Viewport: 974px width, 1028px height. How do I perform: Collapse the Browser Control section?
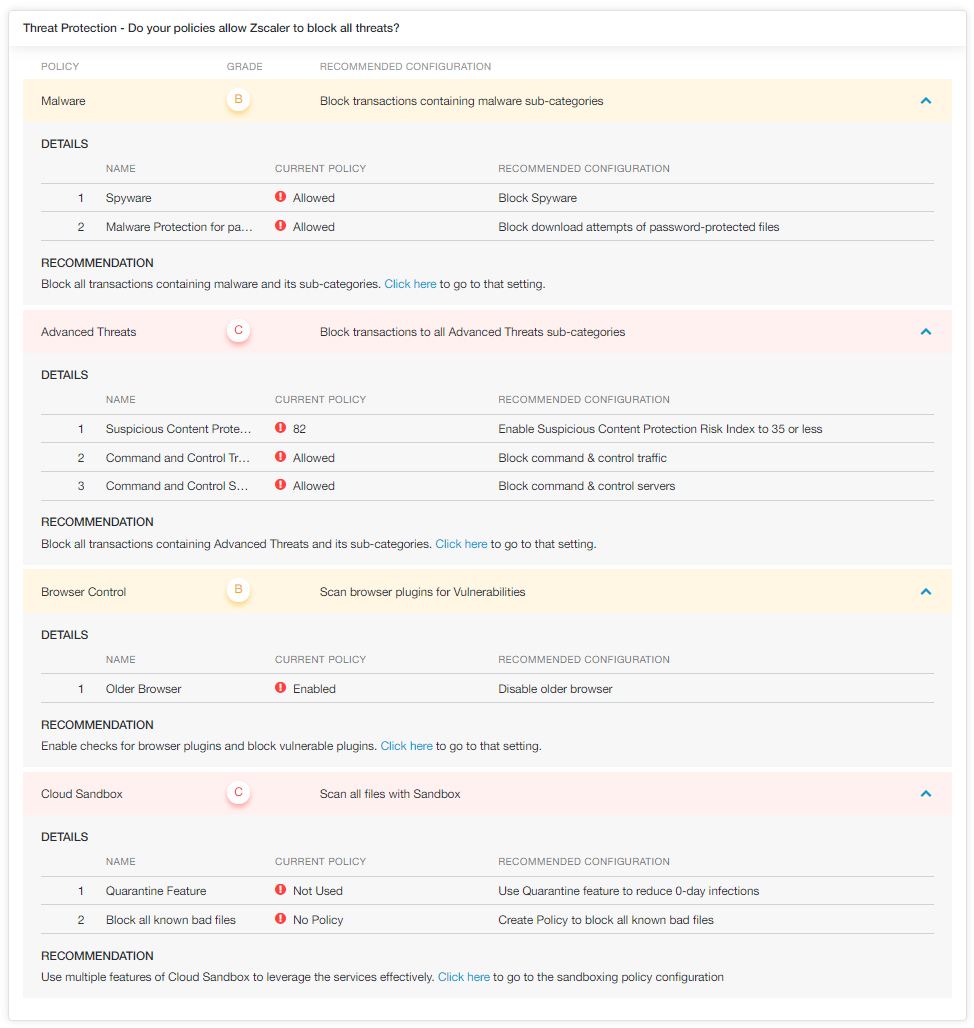pos(925,590)
